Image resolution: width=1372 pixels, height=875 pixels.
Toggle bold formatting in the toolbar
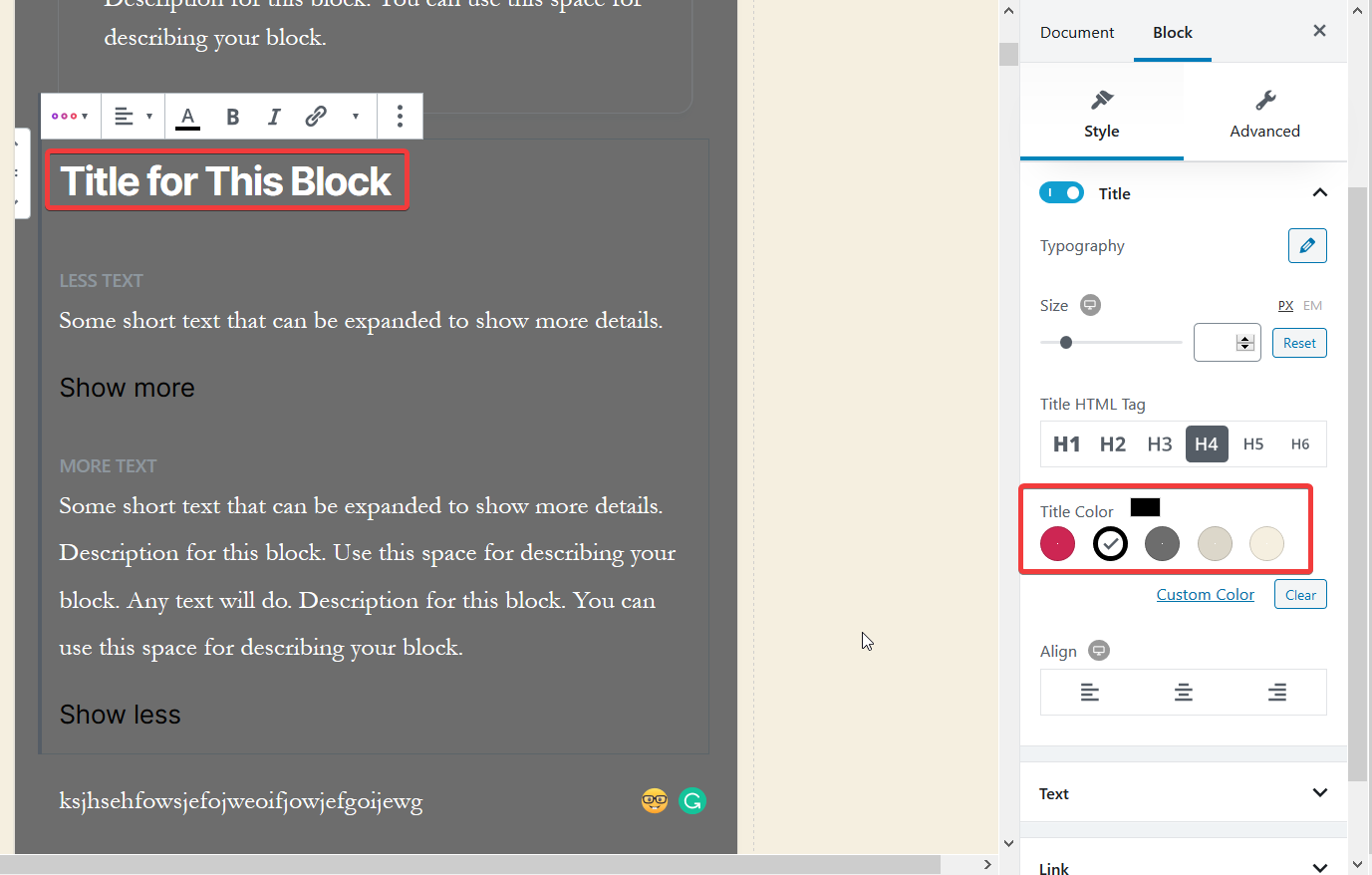pyautogui.click(x=232, y=117)
